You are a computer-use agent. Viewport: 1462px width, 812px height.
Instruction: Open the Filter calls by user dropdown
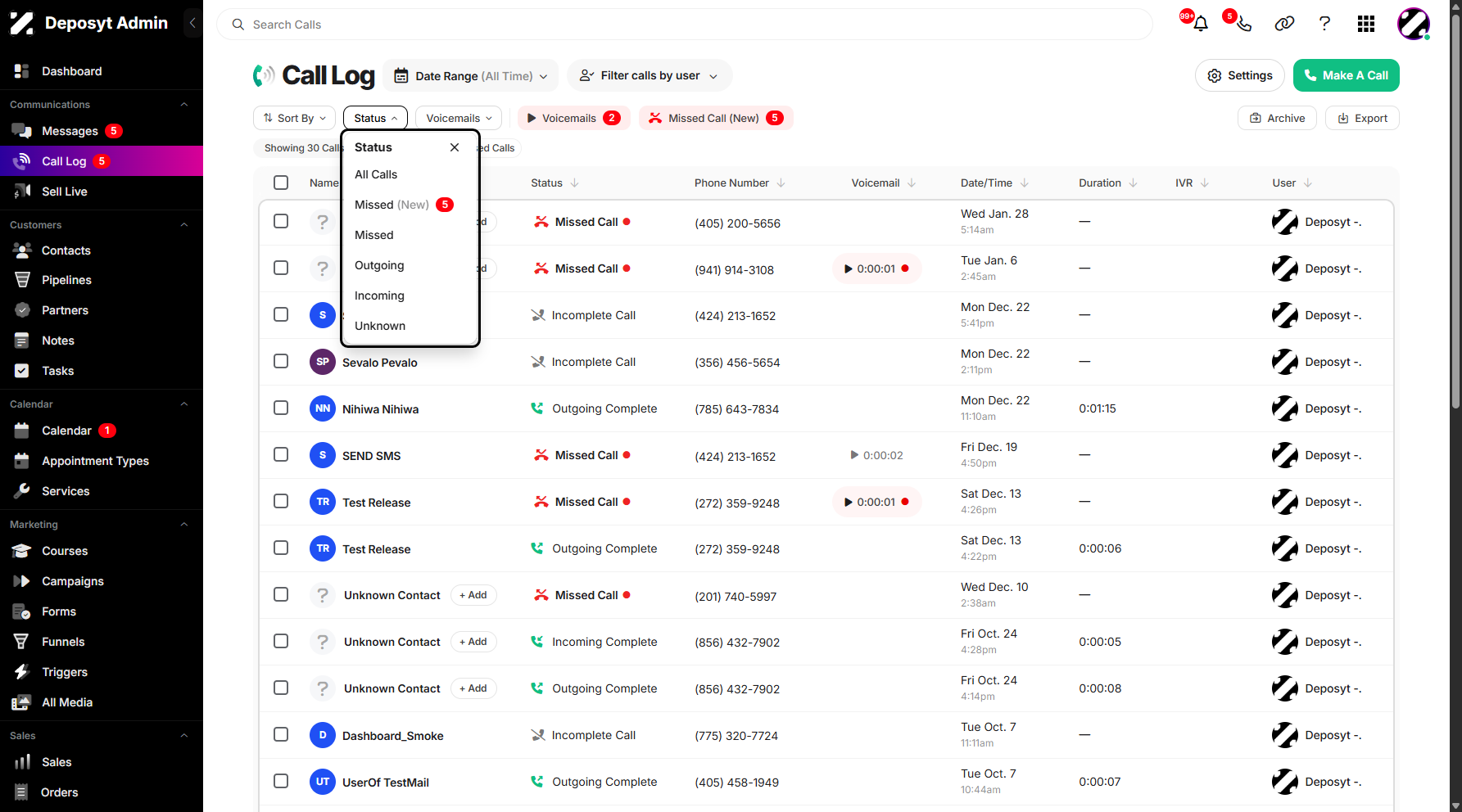(650, 75)
